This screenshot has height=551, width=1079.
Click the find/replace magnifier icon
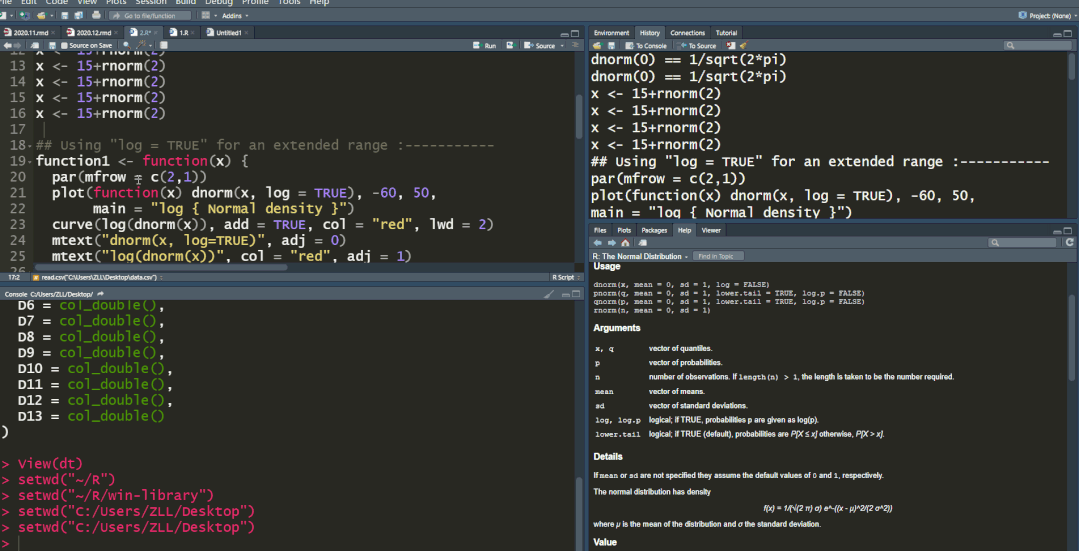(x=127, y=45)
